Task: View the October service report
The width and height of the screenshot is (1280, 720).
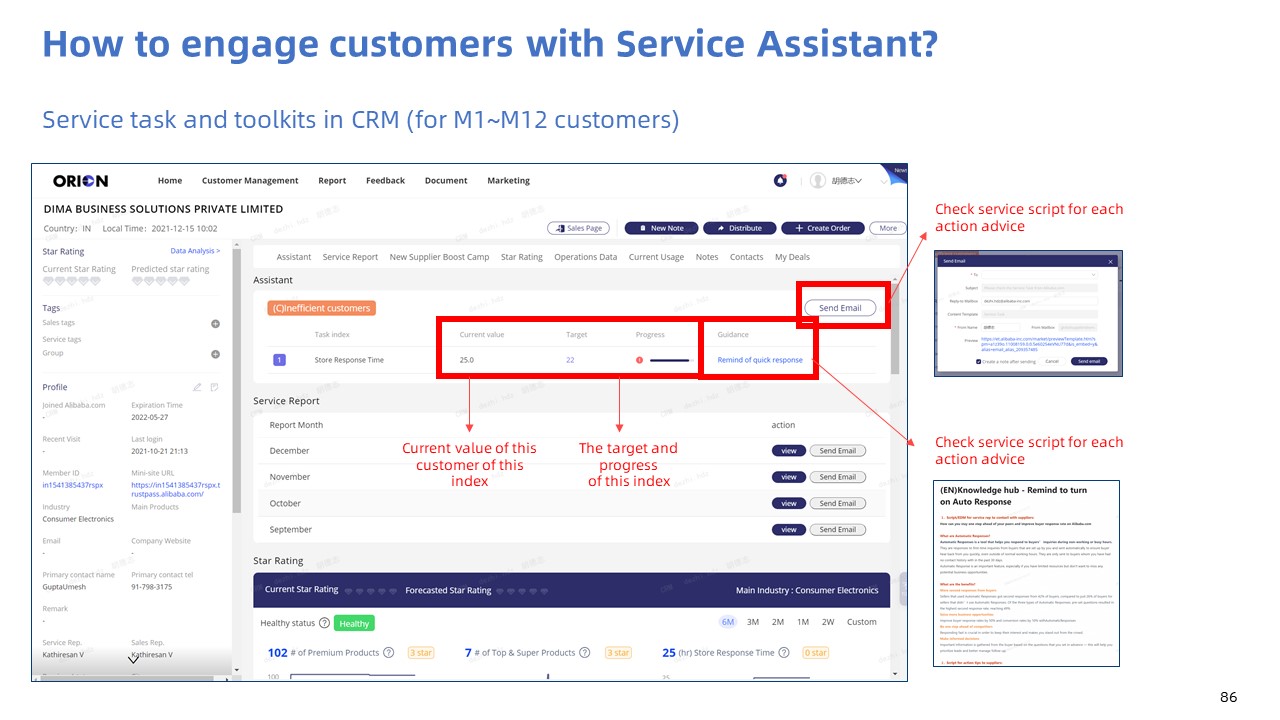Action: click(x=789, y=503)
